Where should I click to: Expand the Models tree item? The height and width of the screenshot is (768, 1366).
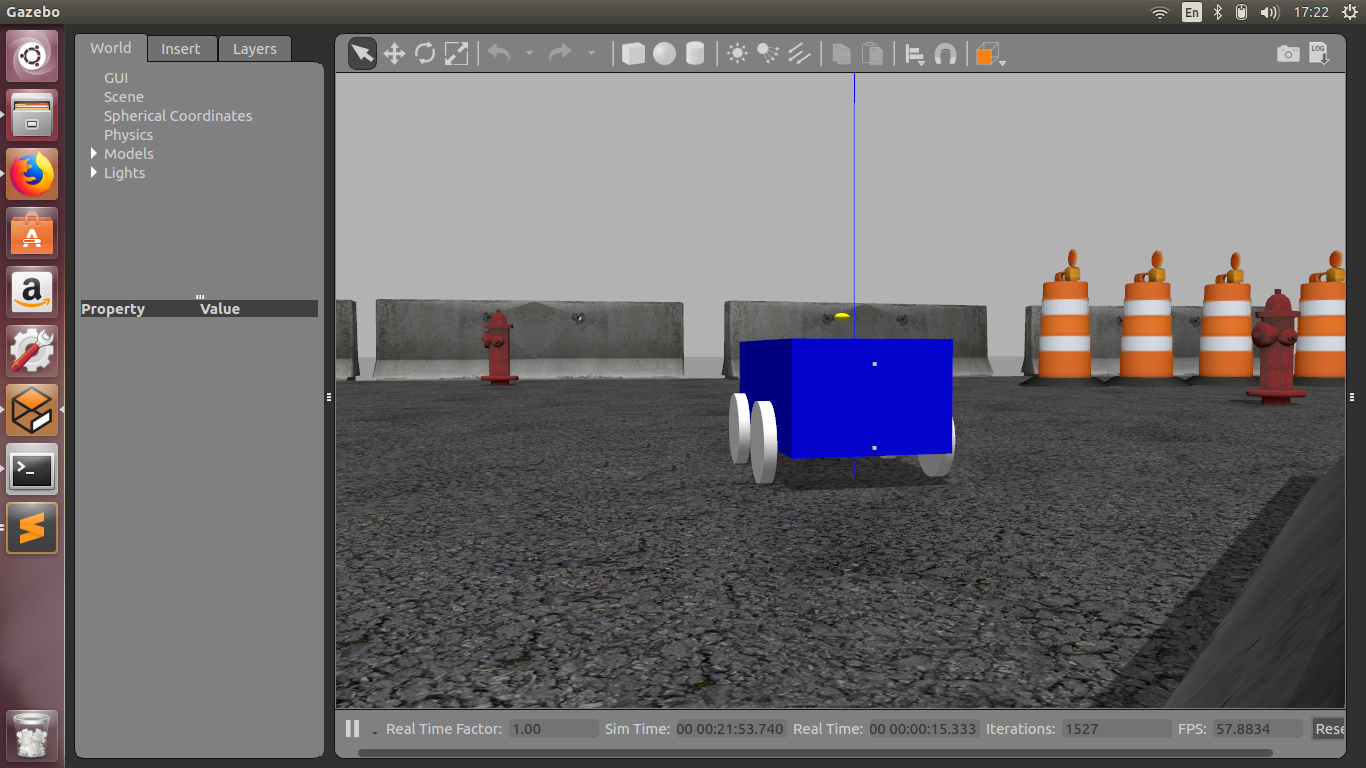96,153
